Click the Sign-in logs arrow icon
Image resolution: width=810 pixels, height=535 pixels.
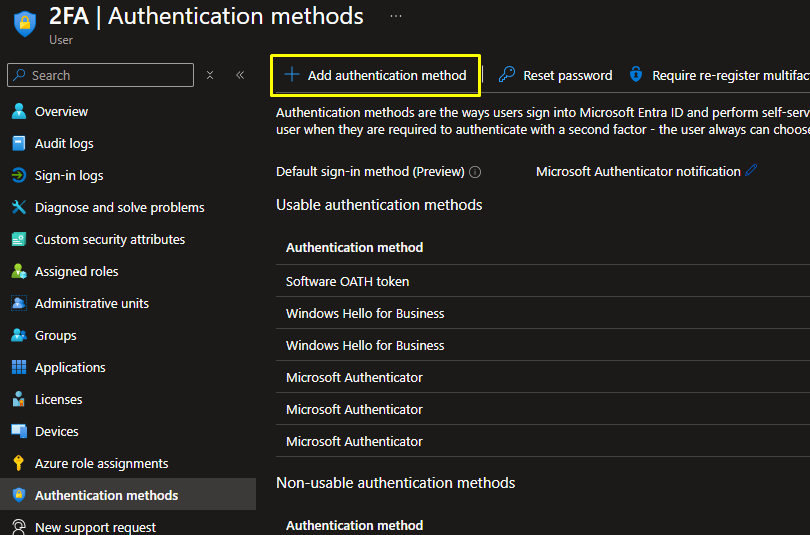click(18, 175)
